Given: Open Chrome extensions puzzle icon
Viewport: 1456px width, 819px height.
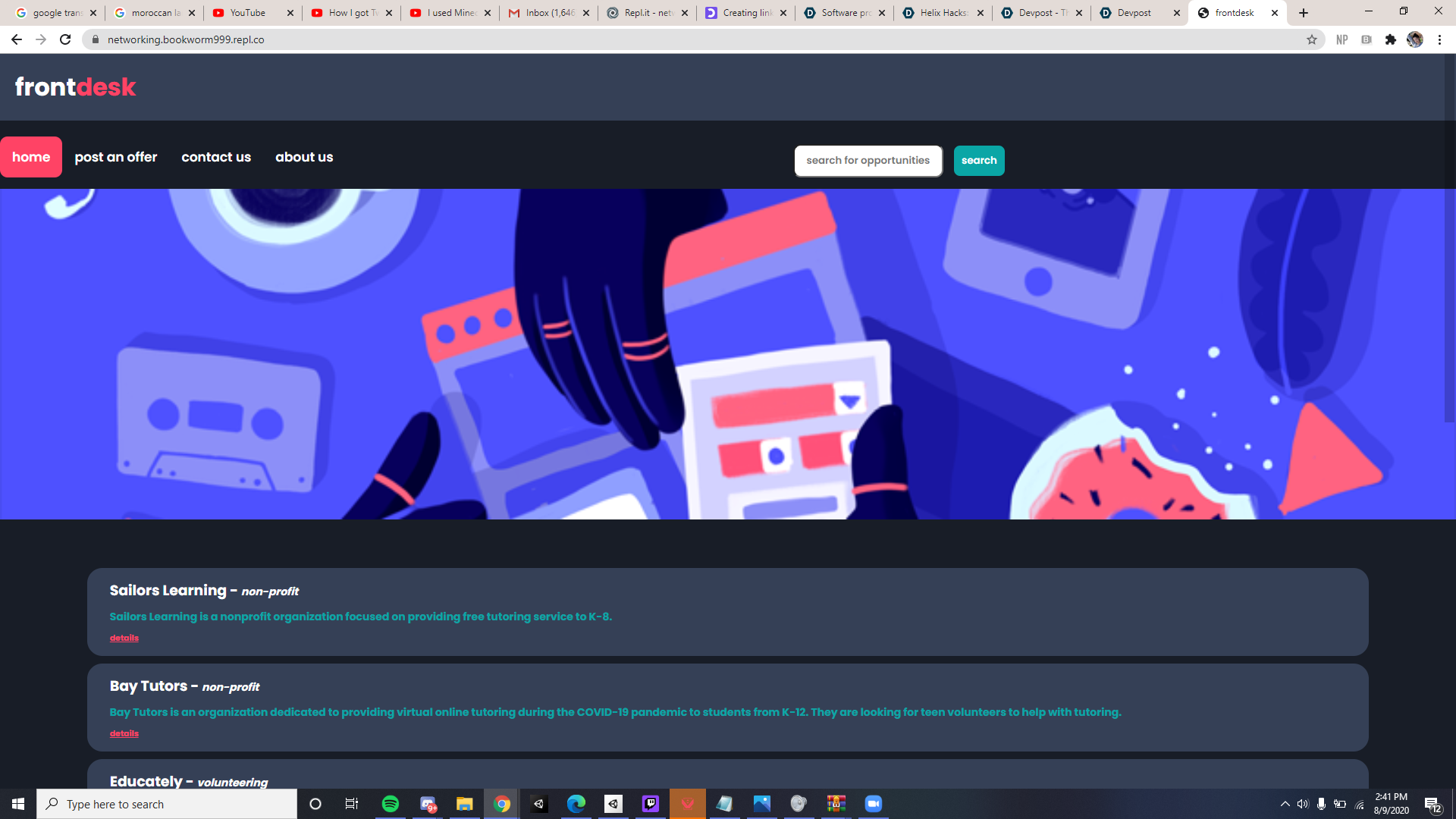Looking at the screenshot, I should 1390,39.
